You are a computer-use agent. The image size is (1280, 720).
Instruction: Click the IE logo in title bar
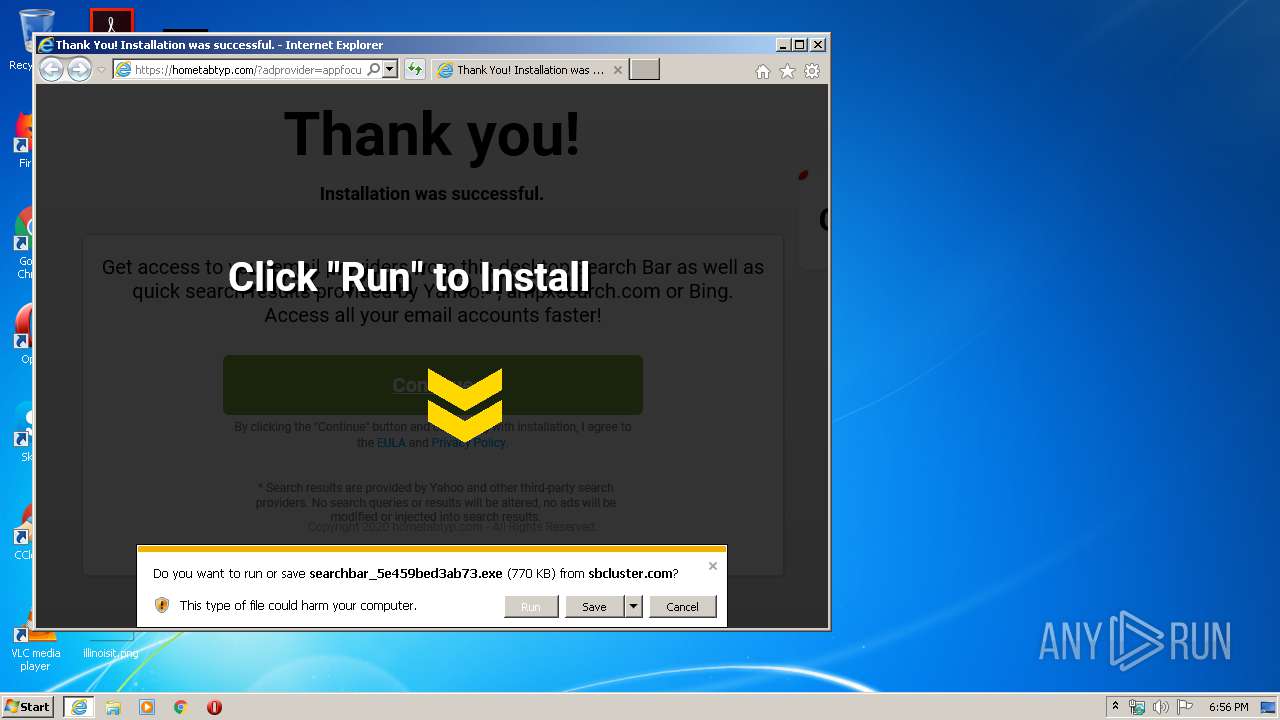click(45, 45)
